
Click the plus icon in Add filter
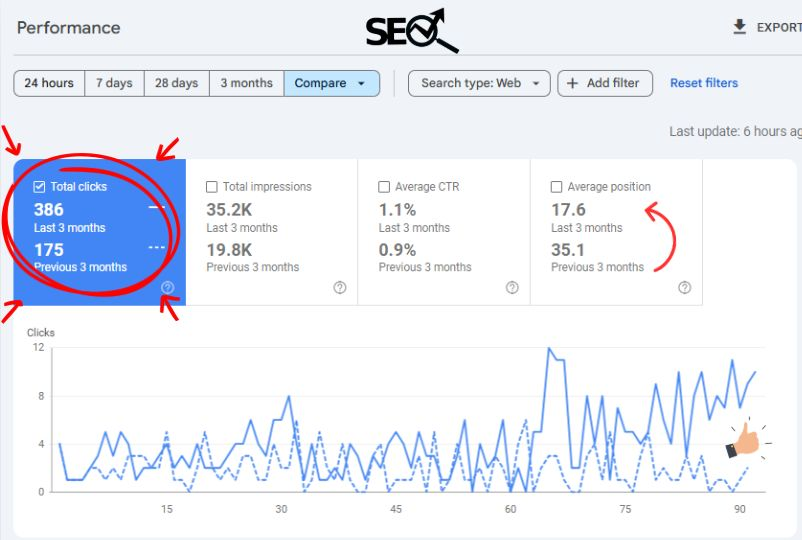573,83
